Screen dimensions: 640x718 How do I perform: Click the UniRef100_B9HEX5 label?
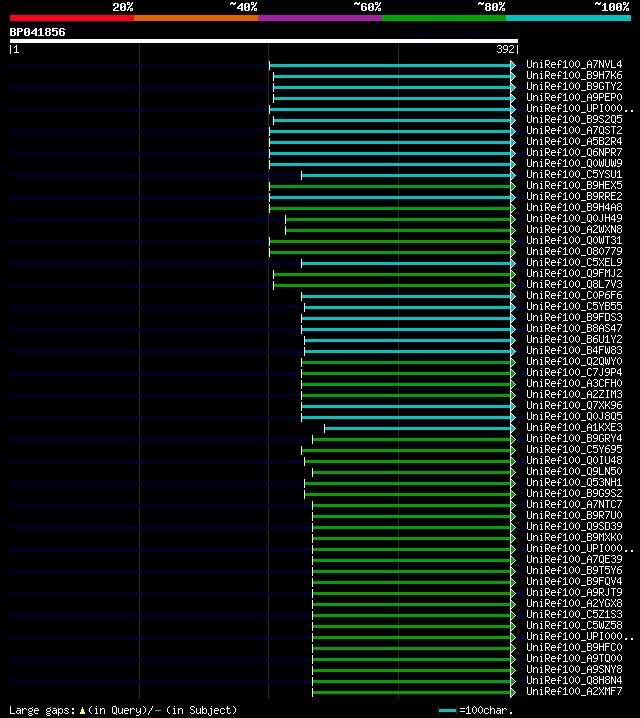(x=574, y=185)
